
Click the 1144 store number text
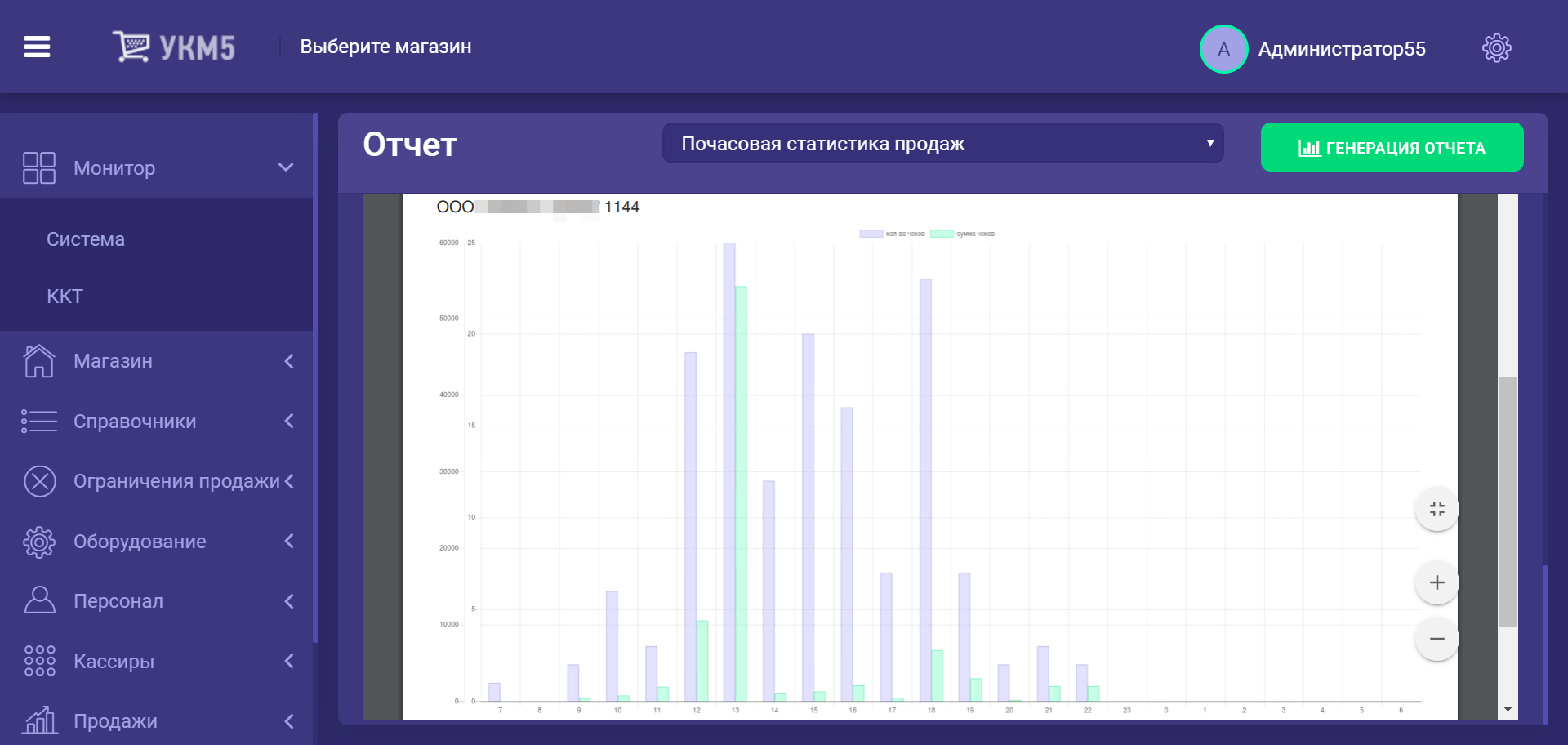621,207
